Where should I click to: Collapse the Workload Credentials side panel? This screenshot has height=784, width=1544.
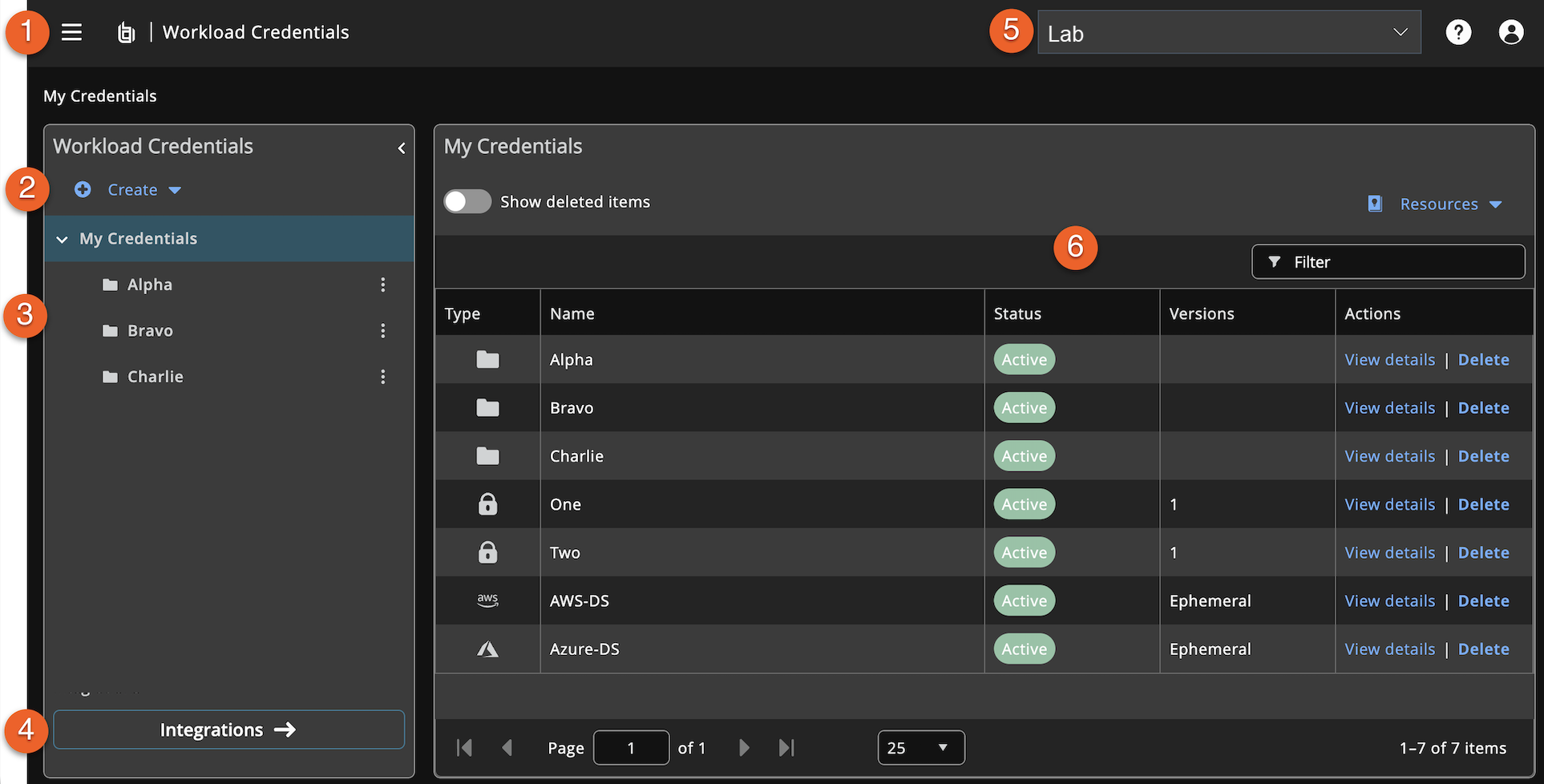pos(402,148)
